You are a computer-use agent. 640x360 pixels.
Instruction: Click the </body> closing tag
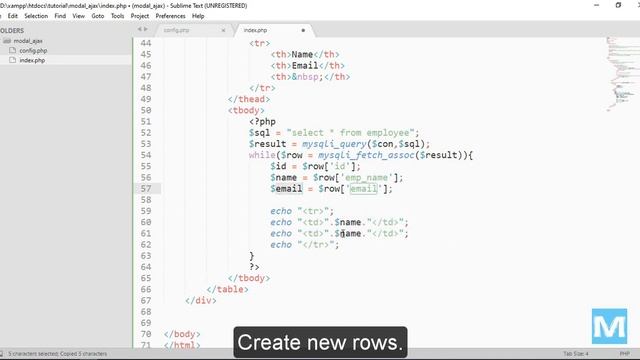point(182,334)
